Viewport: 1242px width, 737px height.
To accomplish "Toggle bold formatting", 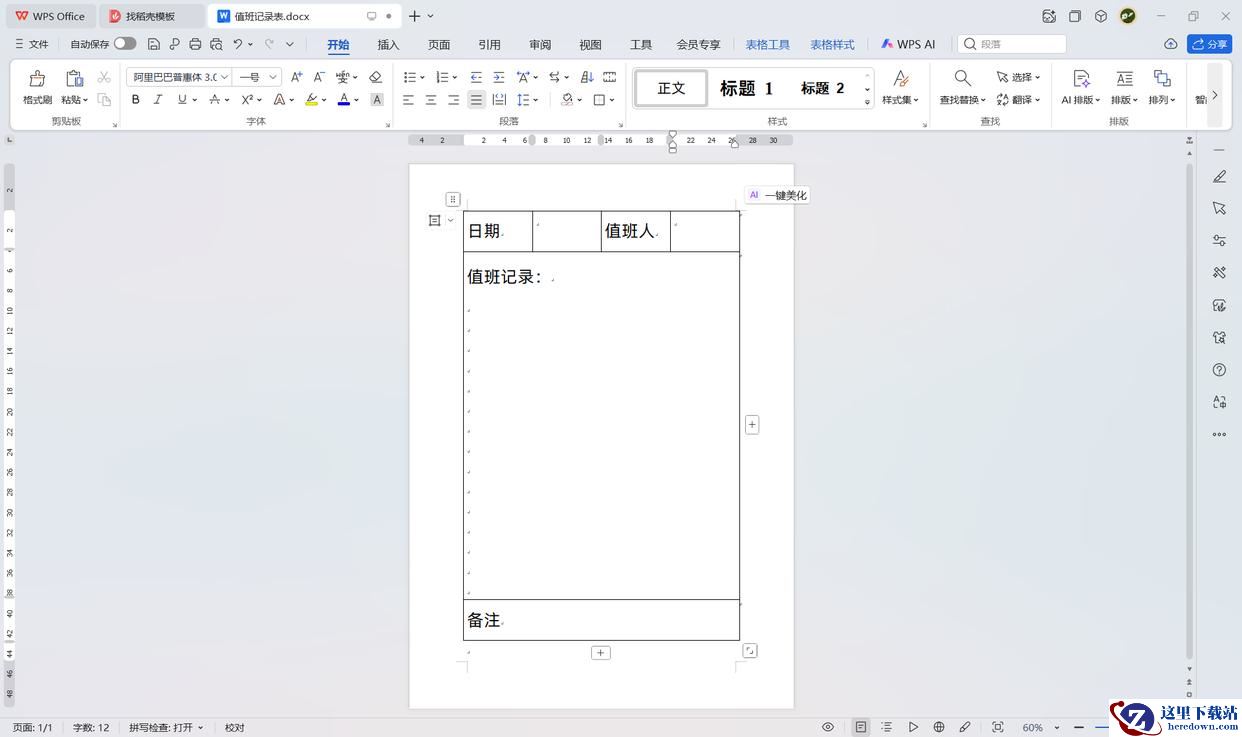I will coord(136,100).
